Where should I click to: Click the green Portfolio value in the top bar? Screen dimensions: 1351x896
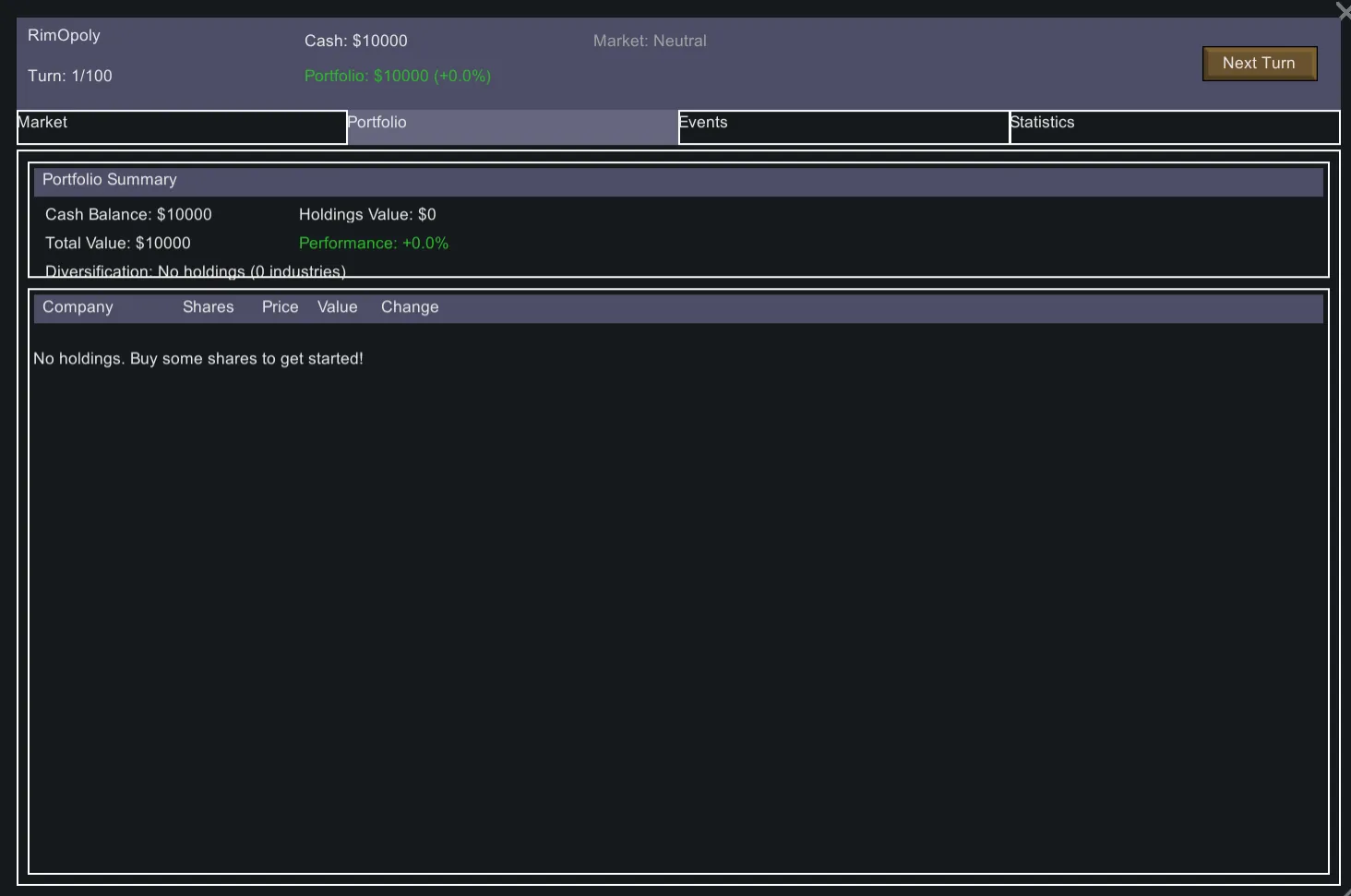point(397,77)
